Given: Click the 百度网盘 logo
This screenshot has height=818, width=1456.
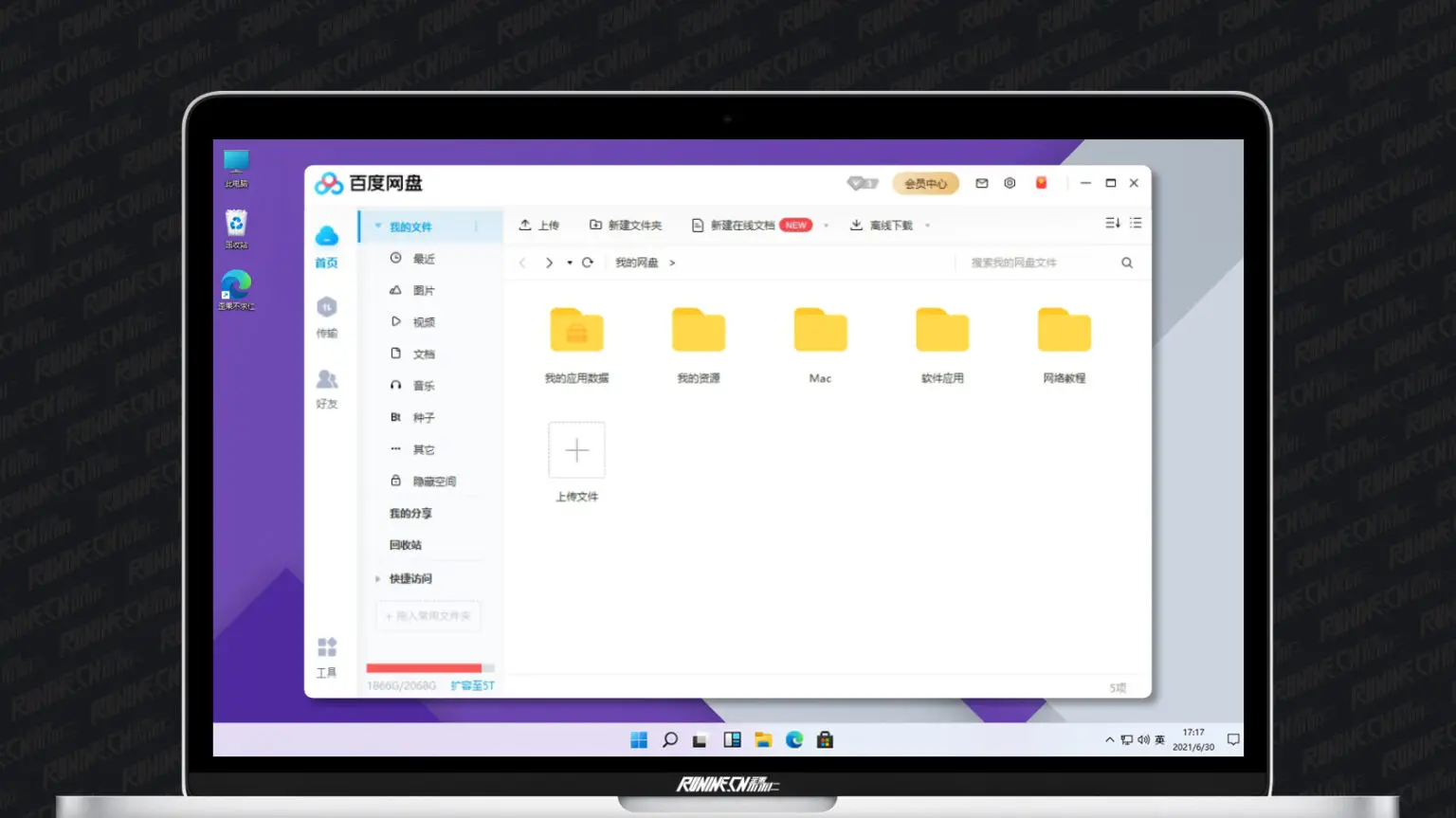Looking at the screenshot, I should click(x=369, y=183).
